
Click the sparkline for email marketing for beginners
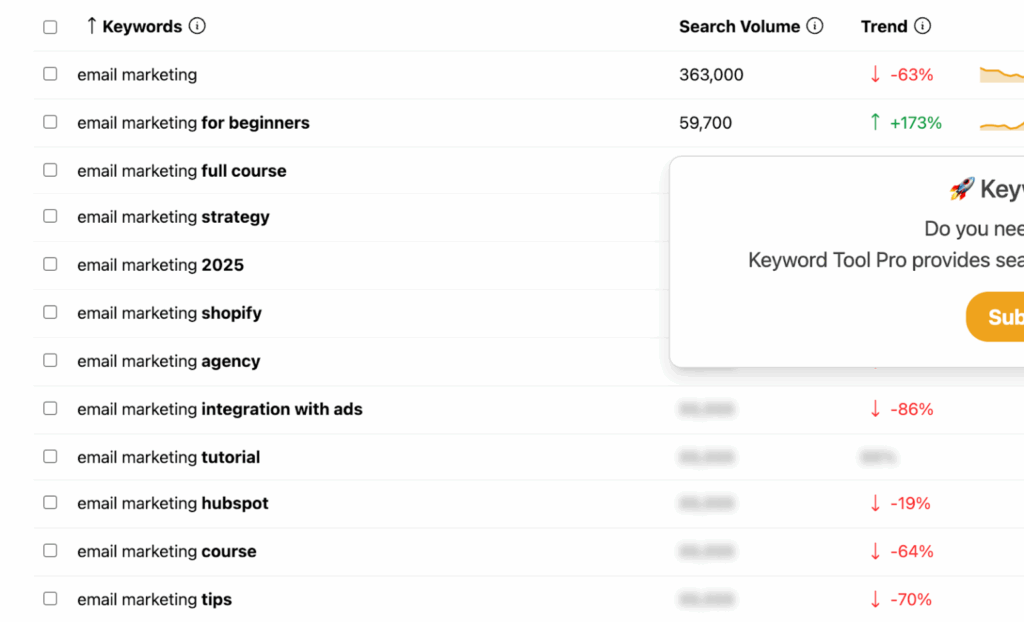(1004, 122)
